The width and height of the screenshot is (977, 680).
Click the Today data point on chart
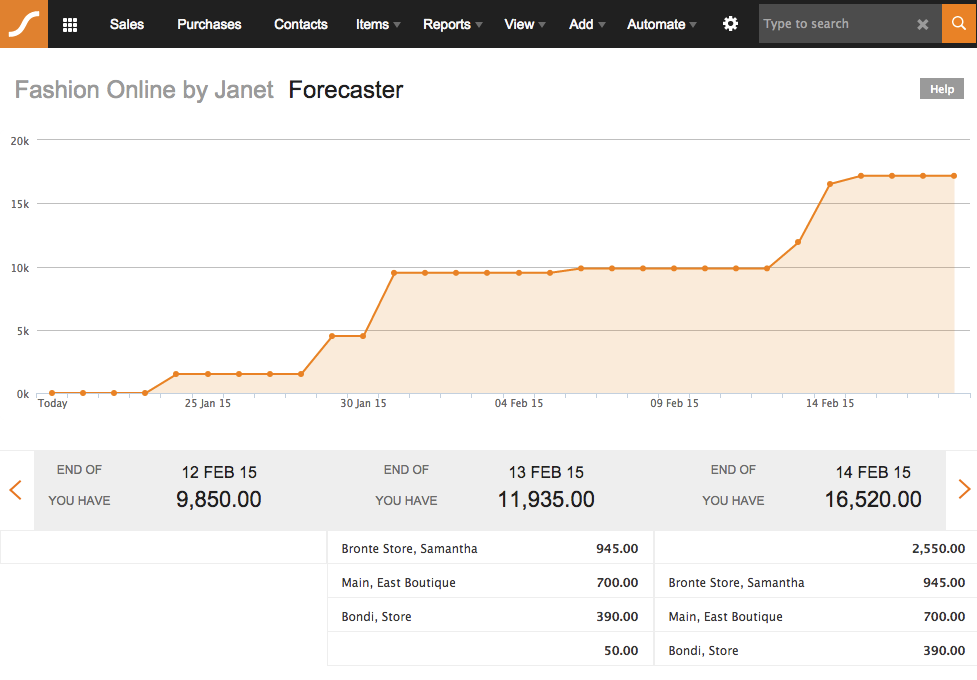(52, 393)
